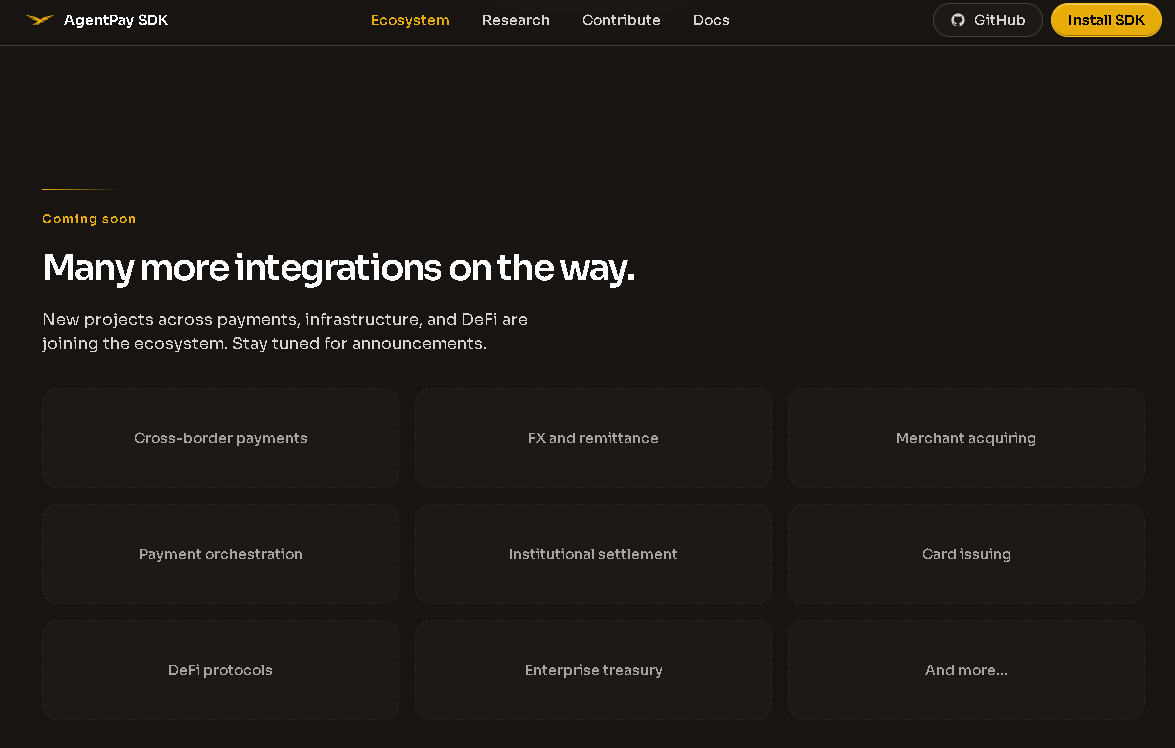Click the paragraph starting 'New projects across payments'
Image resolution: width=1175 pixels, height=748 pixels.
[285, 331]
